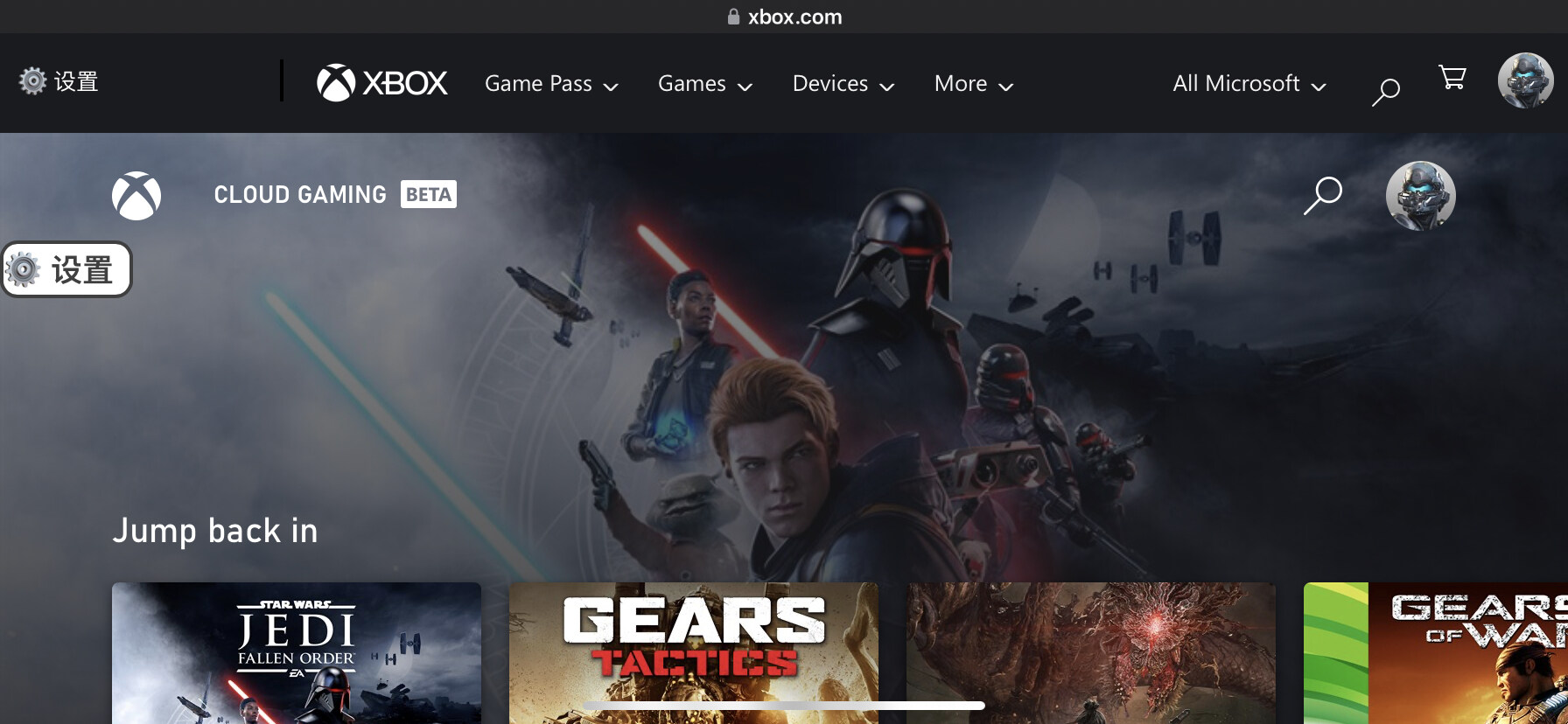Open Star Wars Jedi Fallen Order tile

(x=297, y=653)
